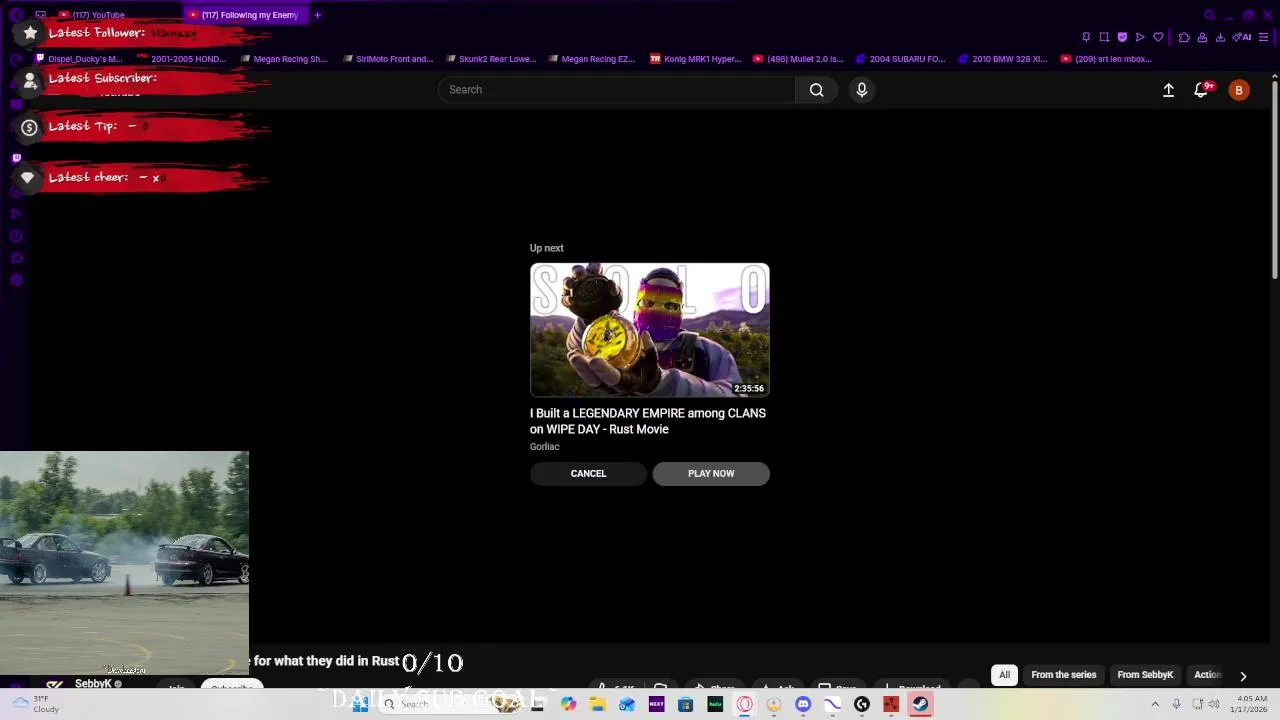Cancel the up next autoplay

[x=588, y=474]
